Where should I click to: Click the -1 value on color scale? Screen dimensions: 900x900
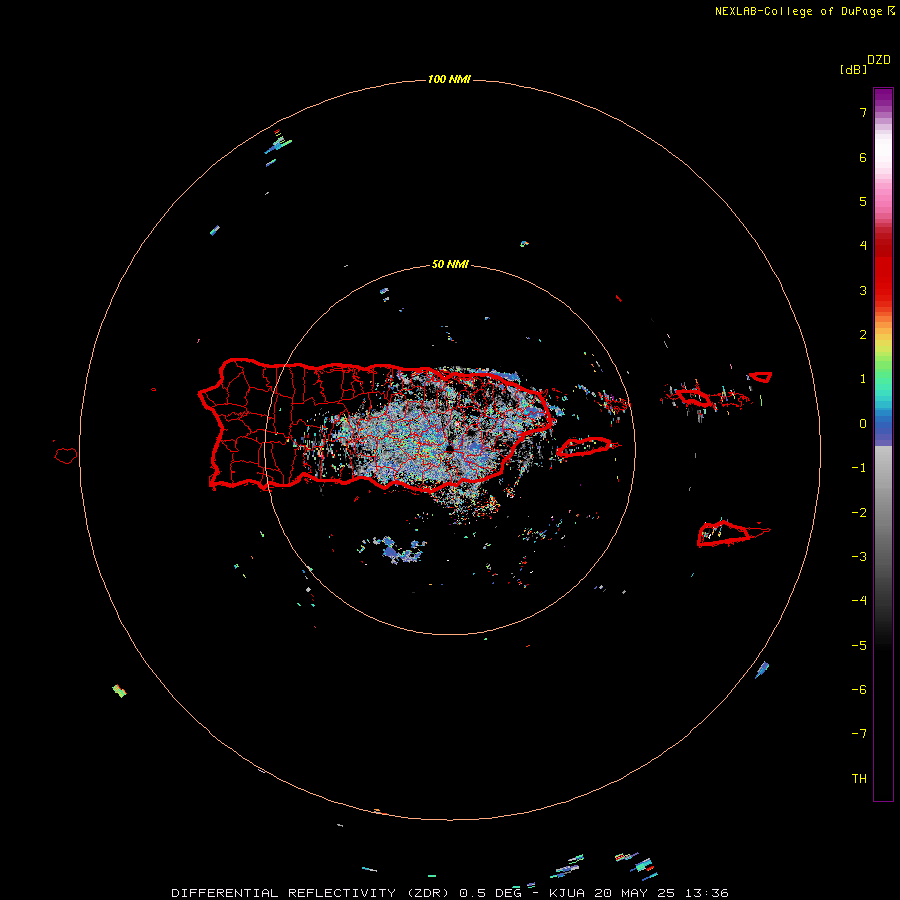(x=859, y=468)
